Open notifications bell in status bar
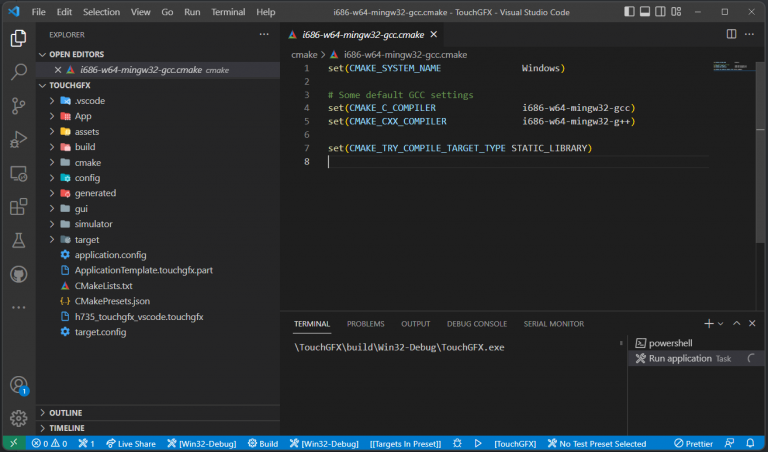 750,443
